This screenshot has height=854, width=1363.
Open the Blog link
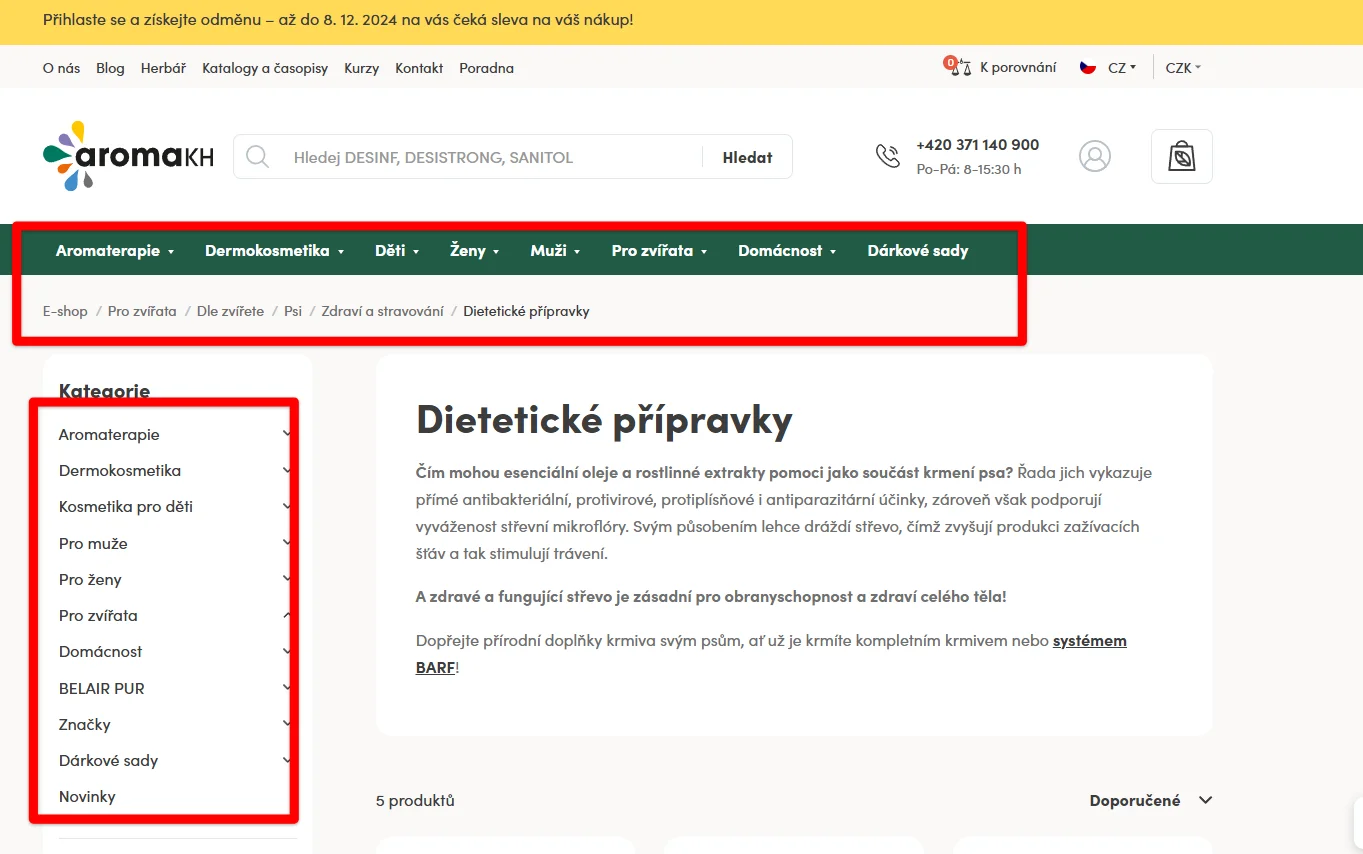pos(110,68)
